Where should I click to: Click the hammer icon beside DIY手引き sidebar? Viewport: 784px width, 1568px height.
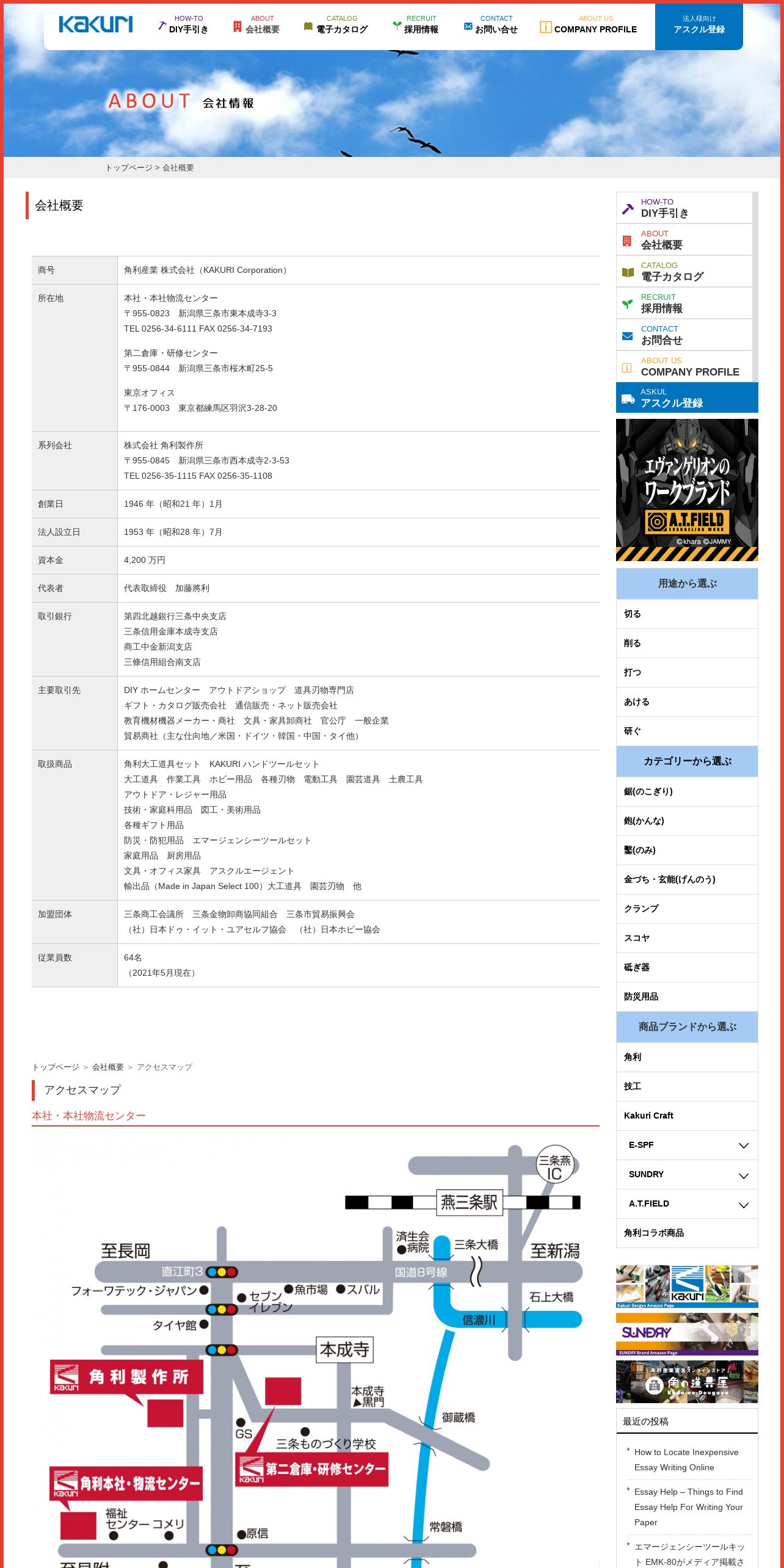pos(627,209)
